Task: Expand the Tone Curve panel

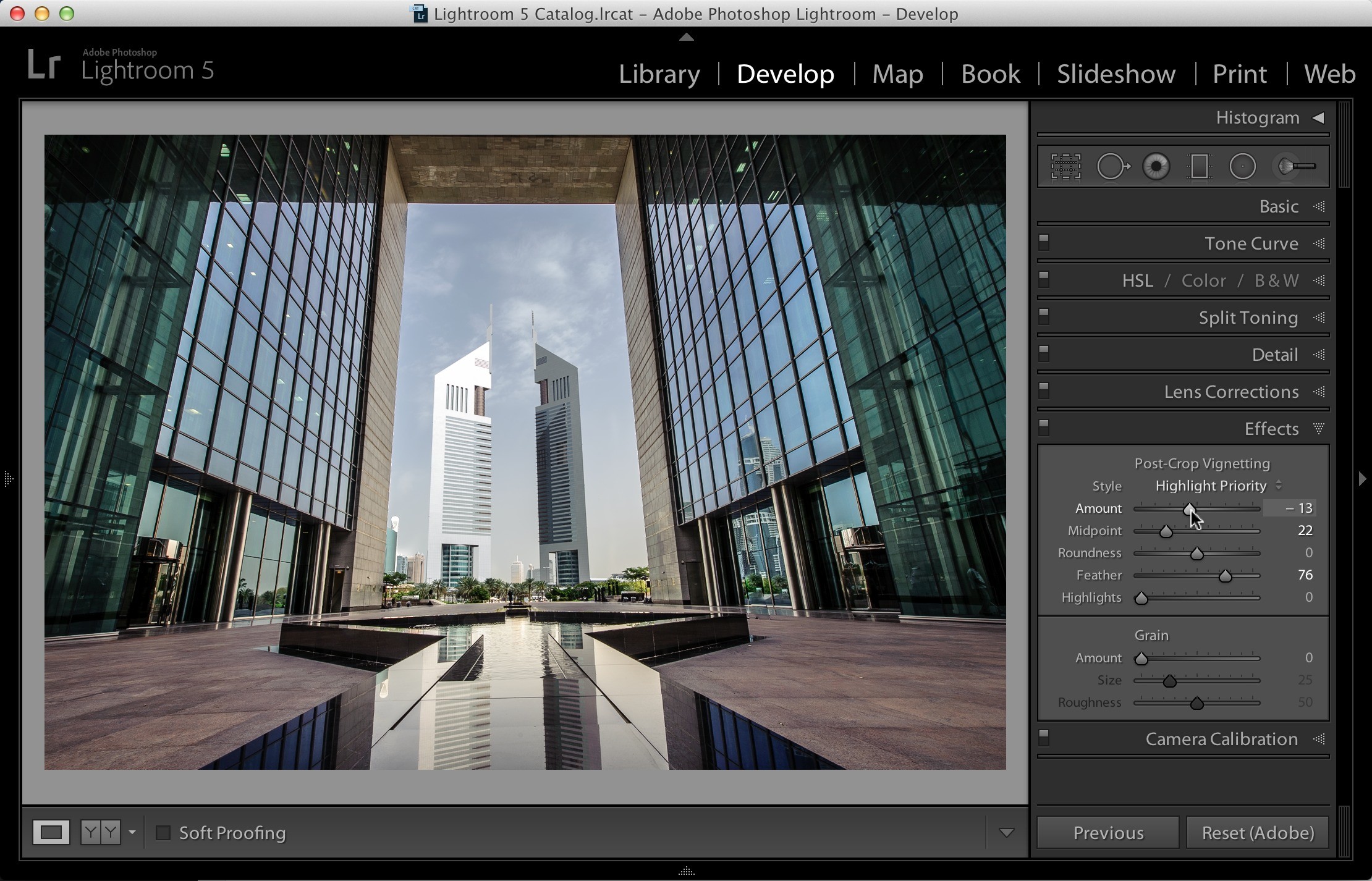Action: tap(1319, 243)
